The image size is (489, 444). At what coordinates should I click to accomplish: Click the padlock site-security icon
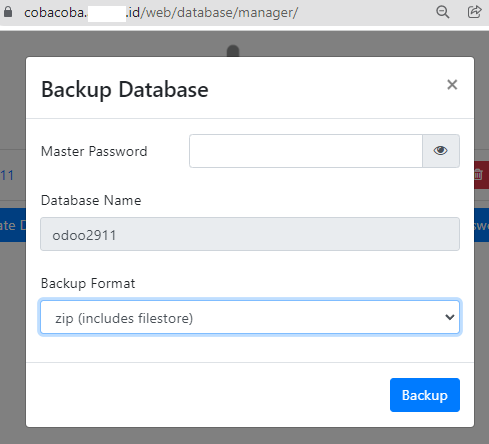pyautogui.click(x=8, y=12)
